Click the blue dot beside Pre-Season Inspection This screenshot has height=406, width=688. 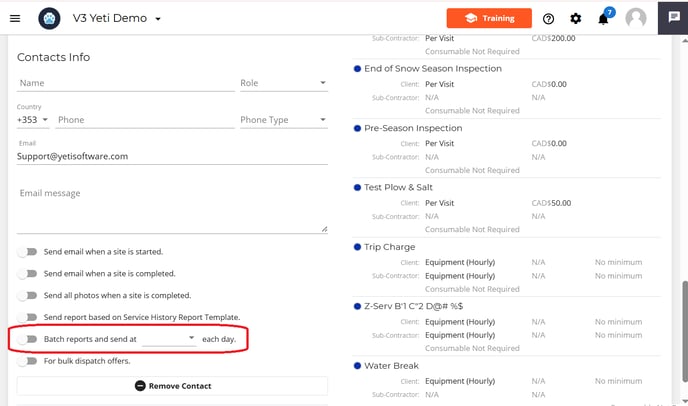point(357,128)
